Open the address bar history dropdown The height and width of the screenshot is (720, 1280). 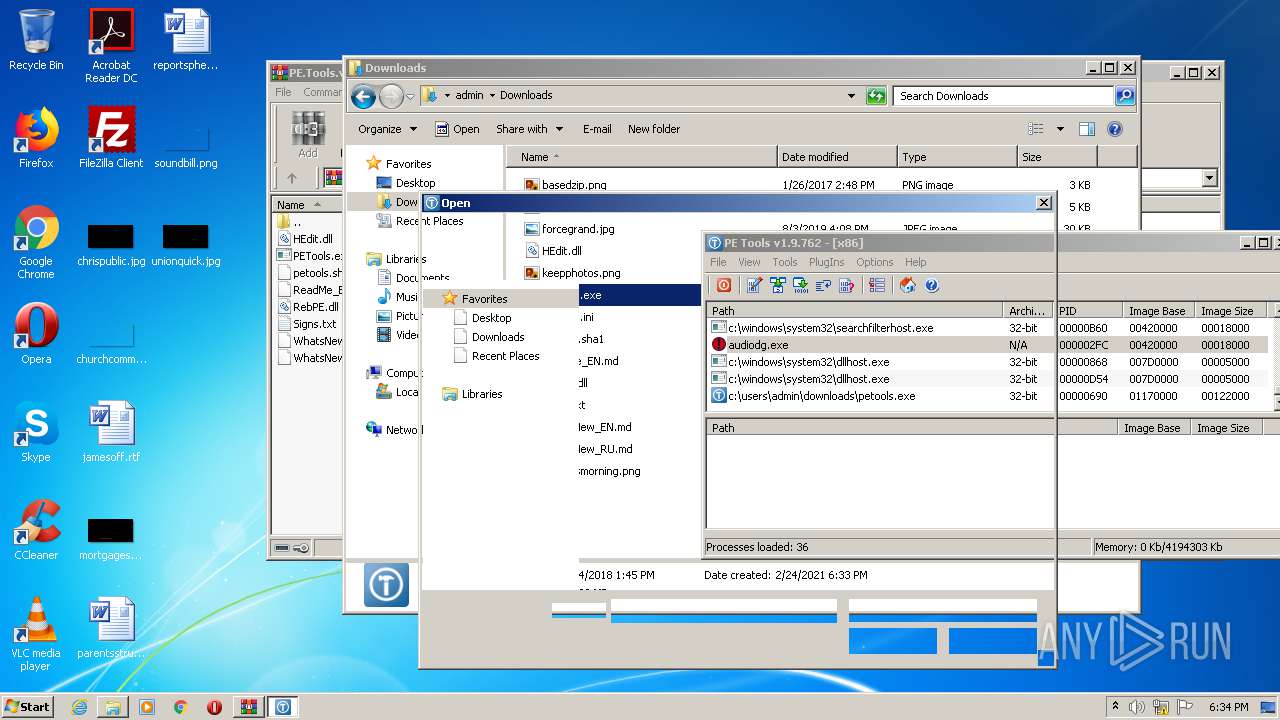point(851,96)
